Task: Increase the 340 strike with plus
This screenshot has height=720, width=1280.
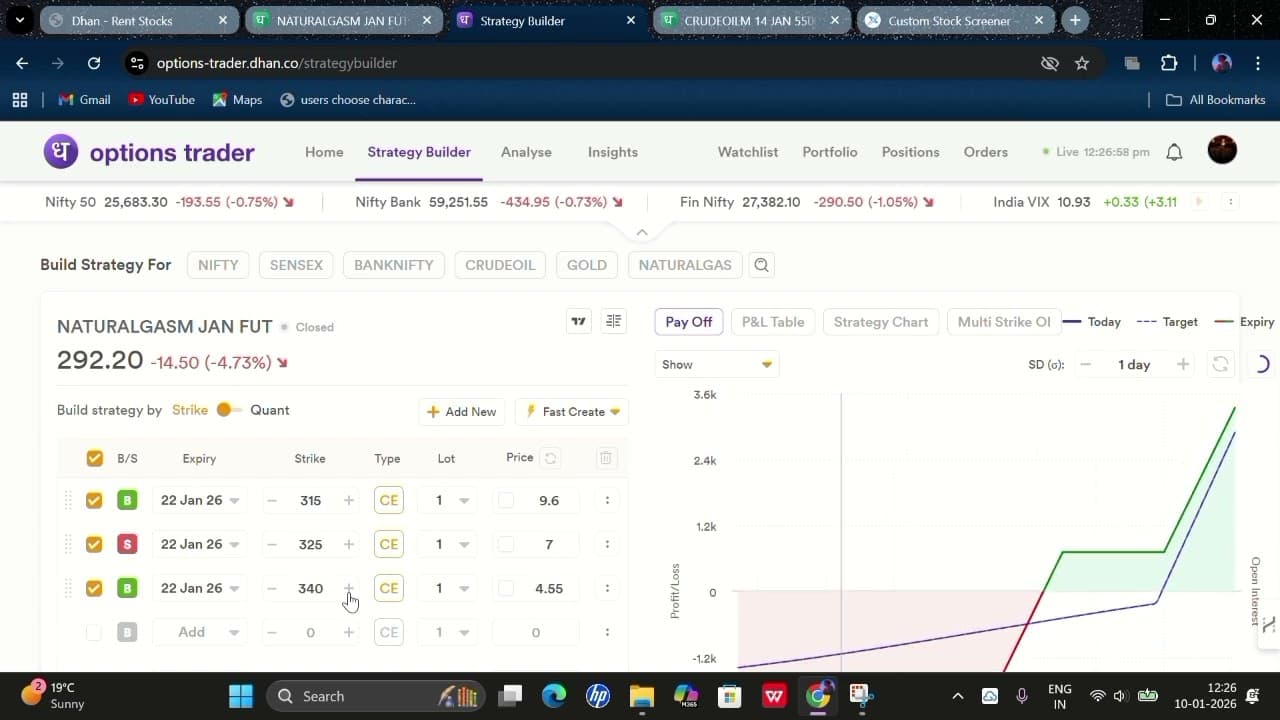Action: 349,588
